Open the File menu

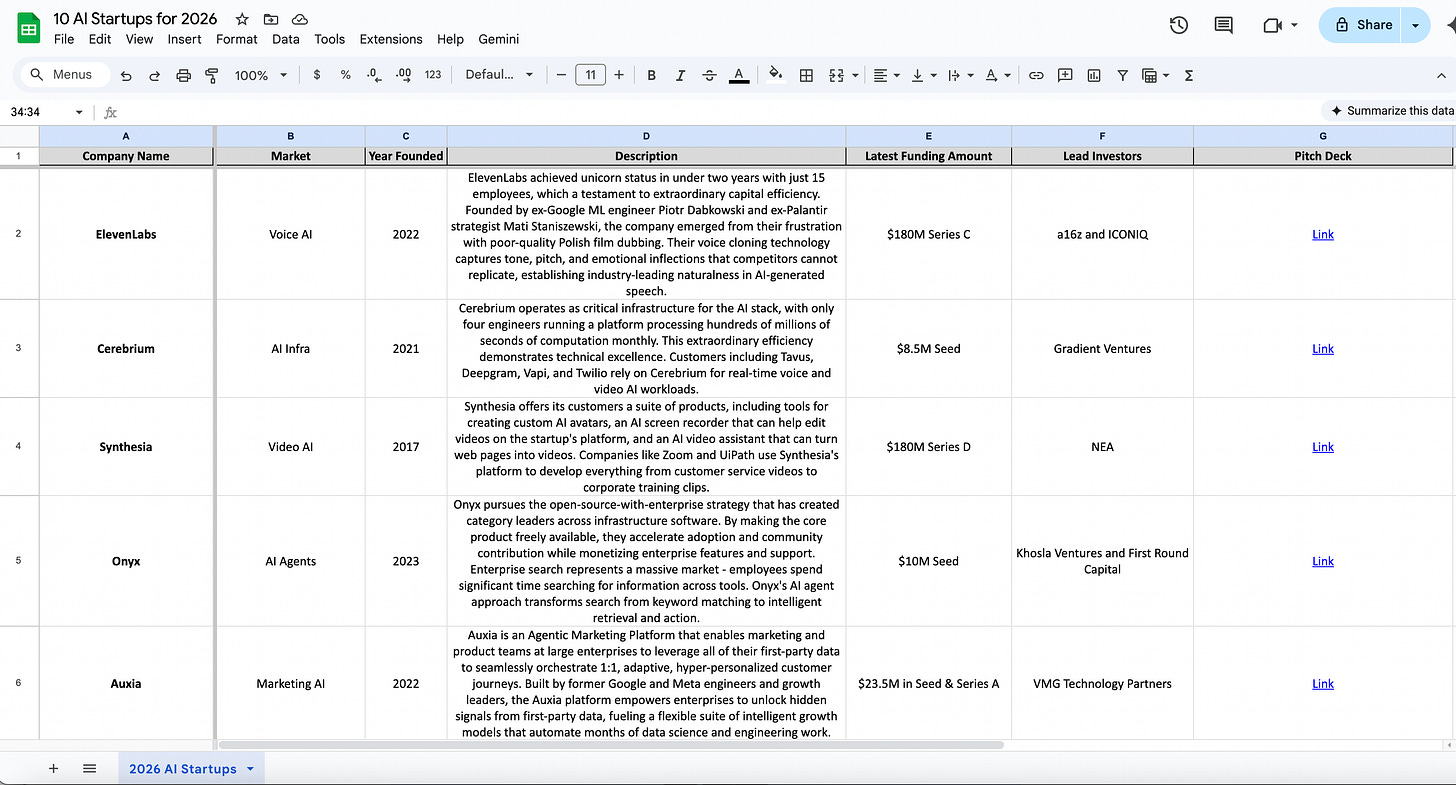(64, 39)
